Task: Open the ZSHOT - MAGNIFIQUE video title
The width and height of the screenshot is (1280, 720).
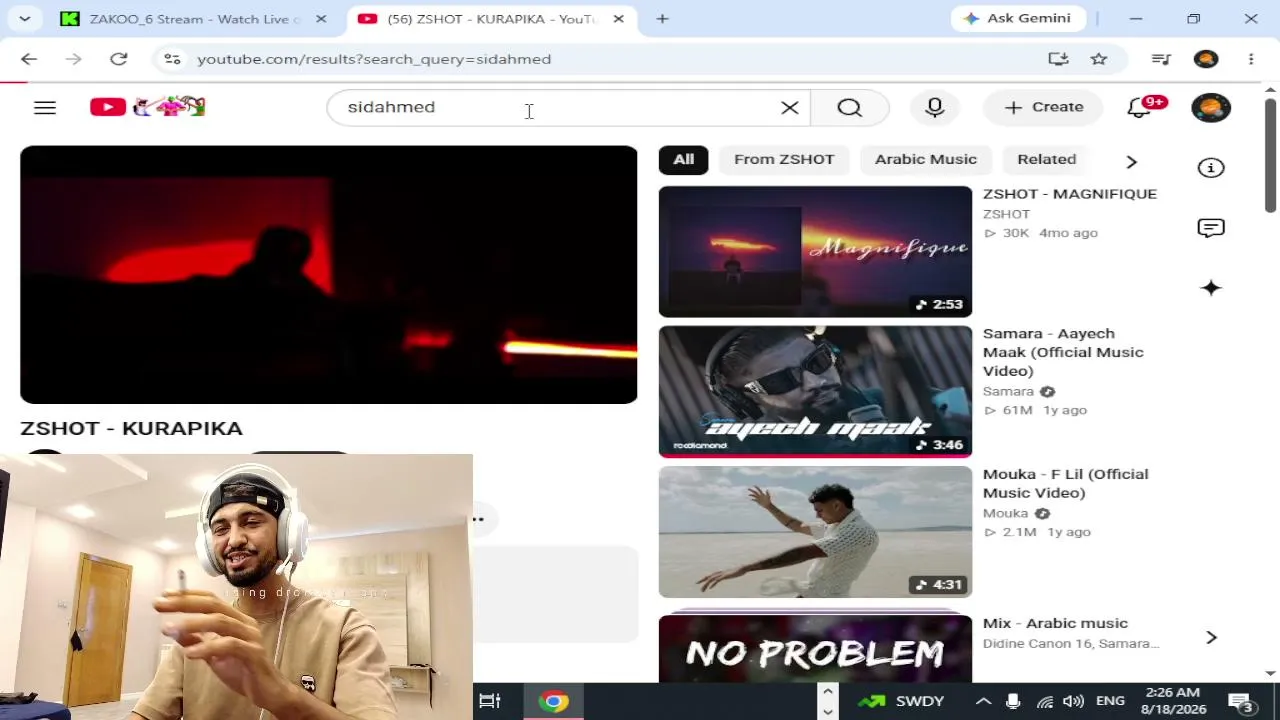Action: pos(1070,194)
